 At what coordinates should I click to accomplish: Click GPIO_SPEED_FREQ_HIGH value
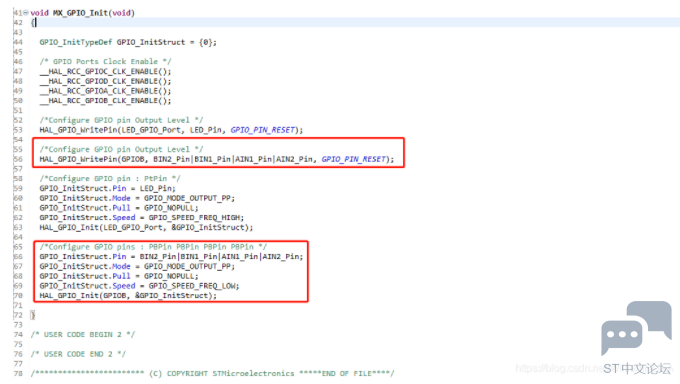click(x=194, y=217)
